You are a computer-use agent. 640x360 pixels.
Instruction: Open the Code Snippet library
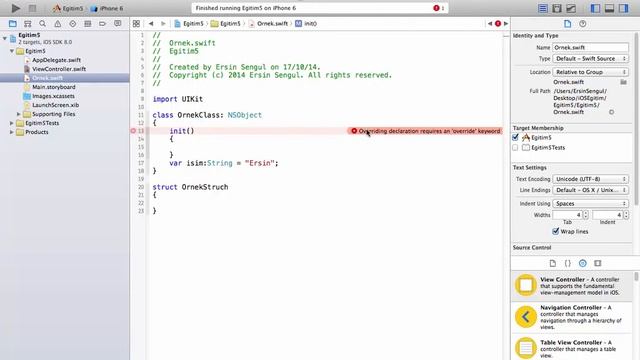[x=568, y=263]
